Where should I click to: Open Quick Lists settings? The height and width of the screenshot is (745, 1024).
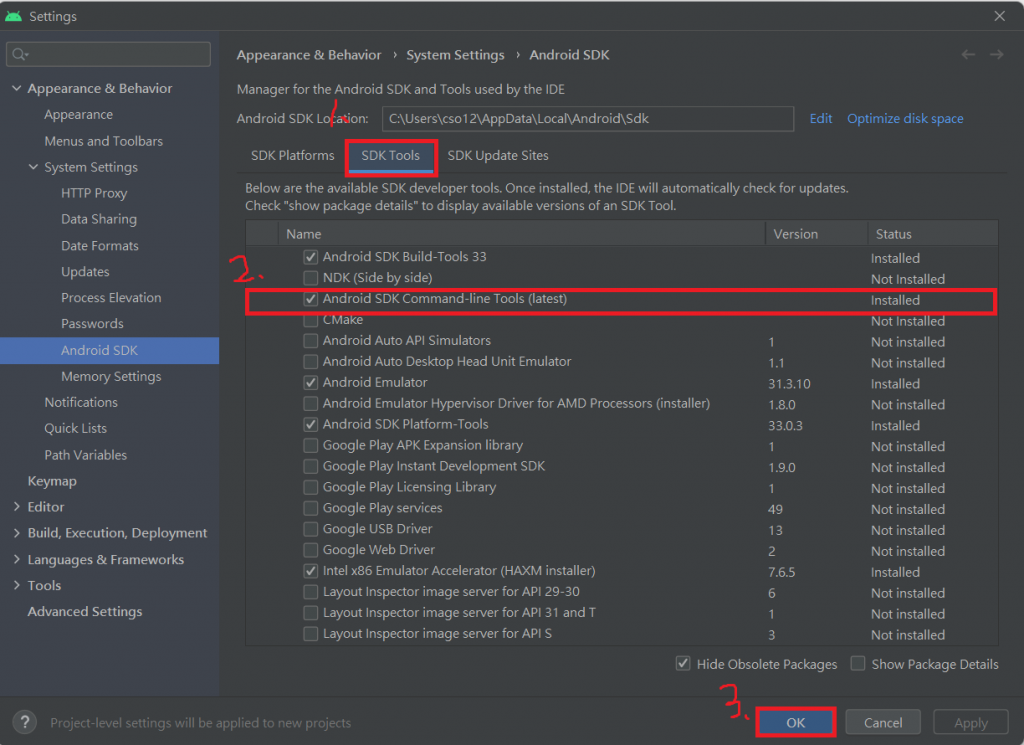pos(75,428)
